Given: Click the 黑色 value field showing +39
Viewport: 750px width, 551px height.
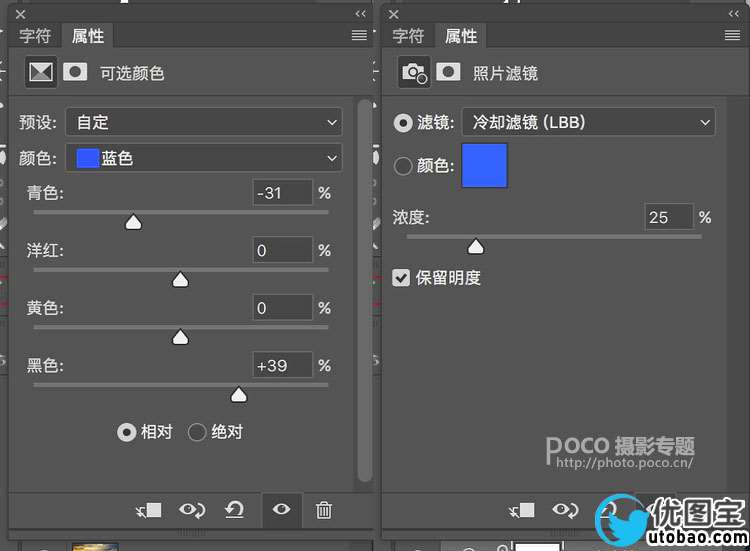Looking at the screenshot, I should 282,365.
